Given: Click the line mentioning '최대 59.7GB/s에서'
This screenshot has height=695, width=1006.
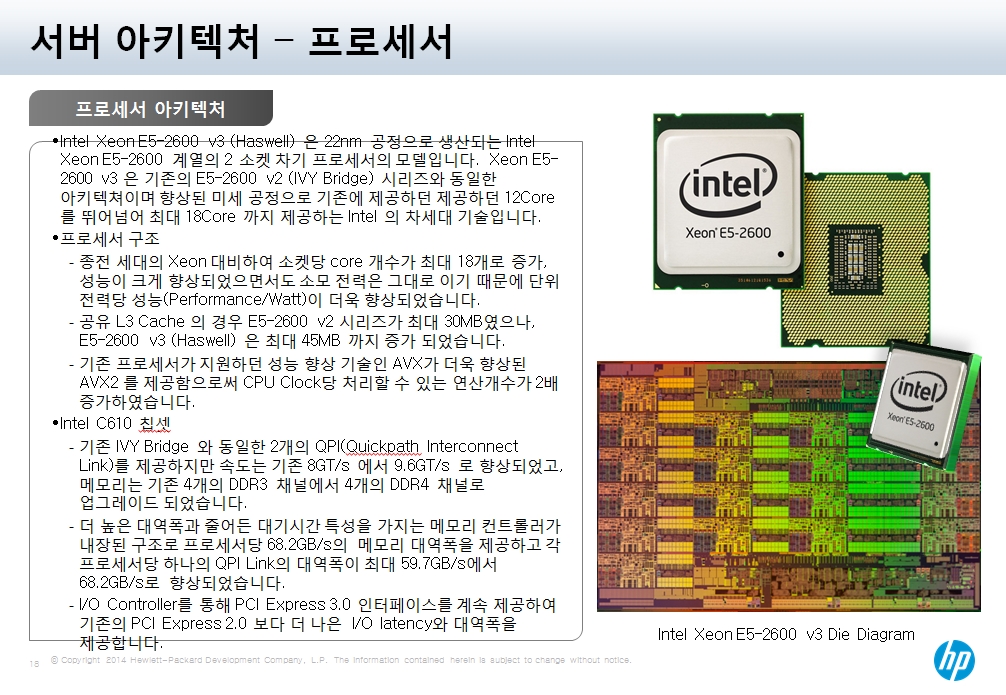Looking at the screenshot, I should [x=288, y=564].
